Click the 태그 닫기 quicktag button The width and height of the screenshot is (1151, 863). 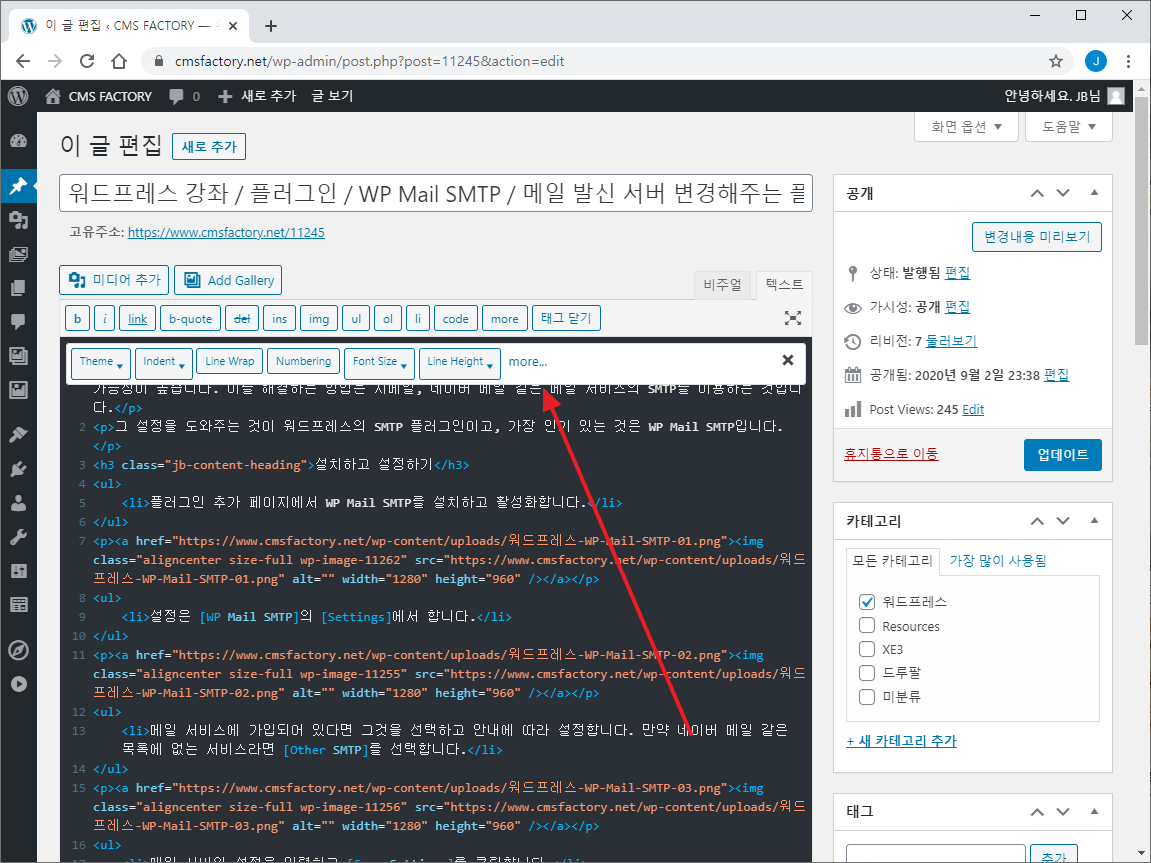pos(566,318)
